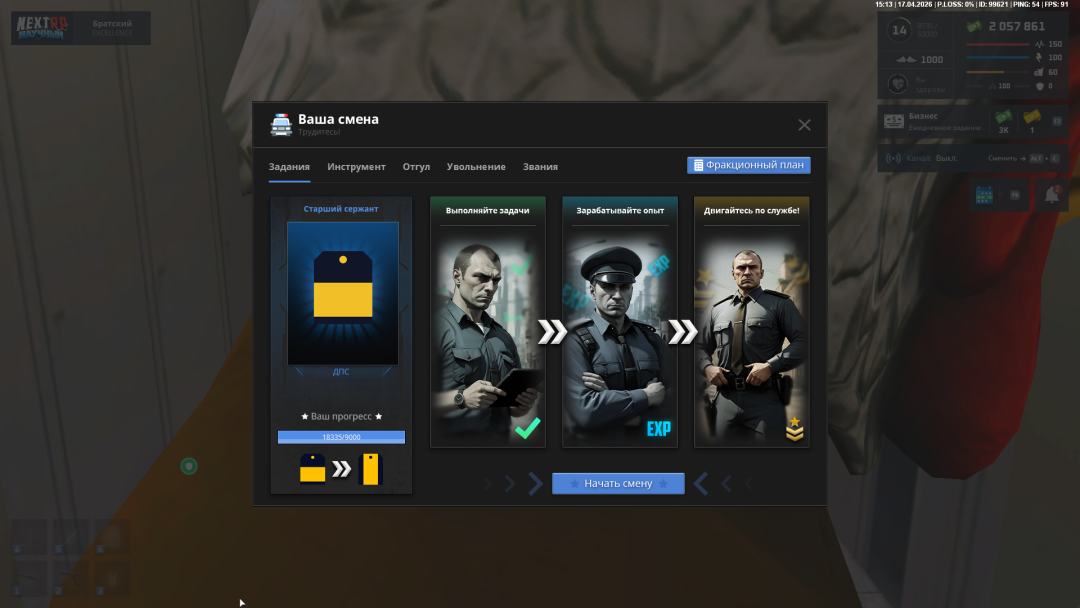Select the Зарабатывайте опыт card
The height and width of the screenshot is (608, 1080).
(x=619, y=322)
